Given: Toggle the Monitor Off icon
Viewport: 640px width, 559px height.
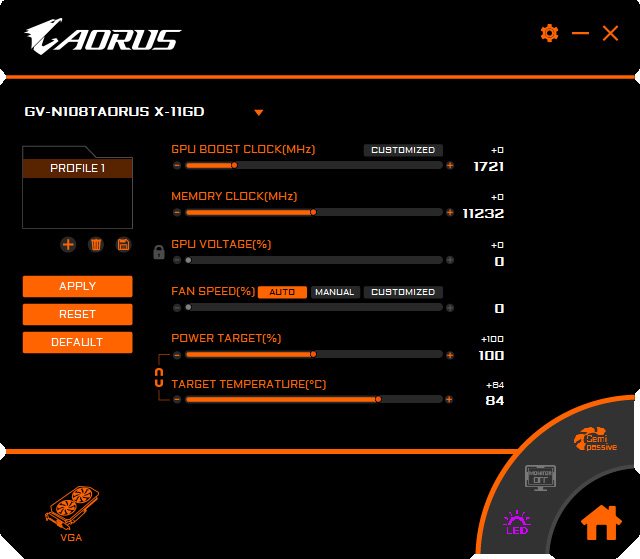Looking at the screenshot, I should (x=540, y=477).
